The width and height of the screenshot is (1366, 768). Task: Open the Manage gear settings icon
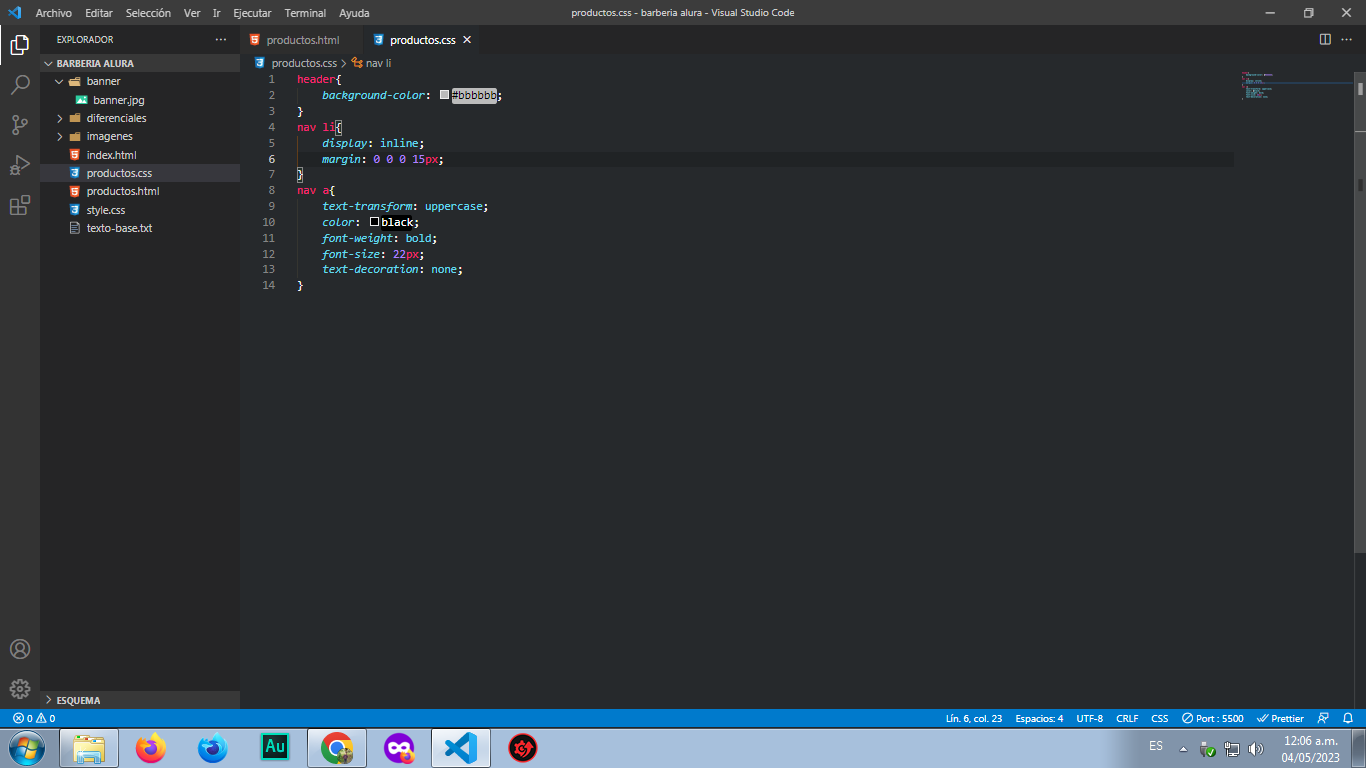coord(20,689)
